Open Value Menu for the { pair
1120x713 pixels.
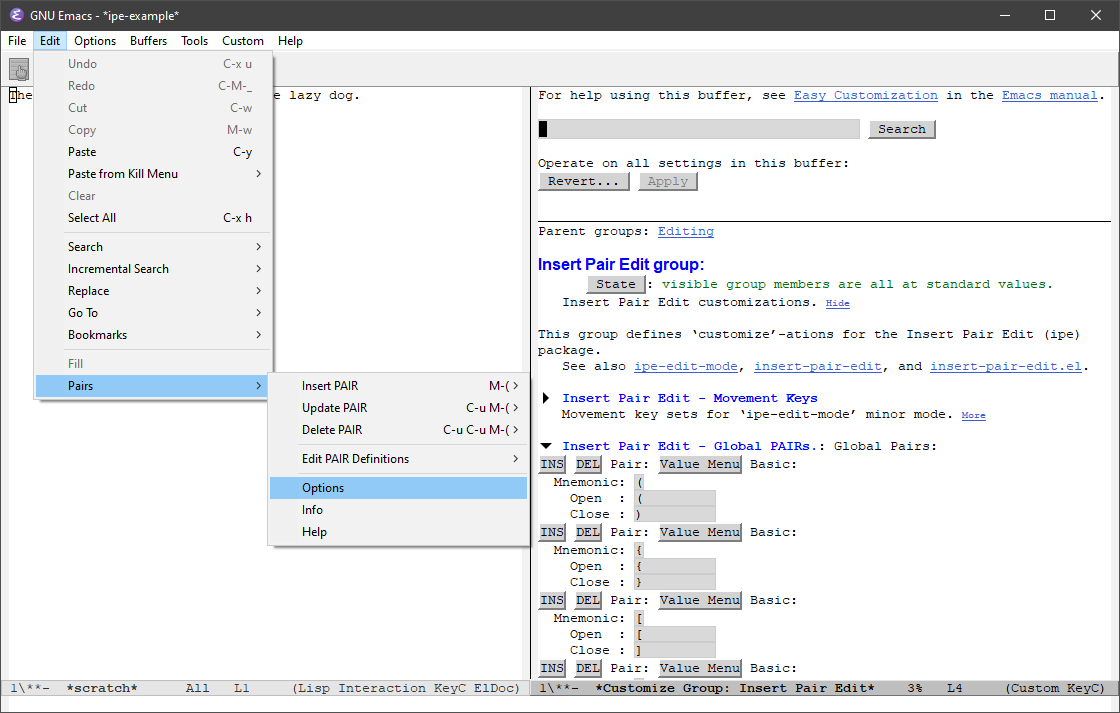coord(700,532)
